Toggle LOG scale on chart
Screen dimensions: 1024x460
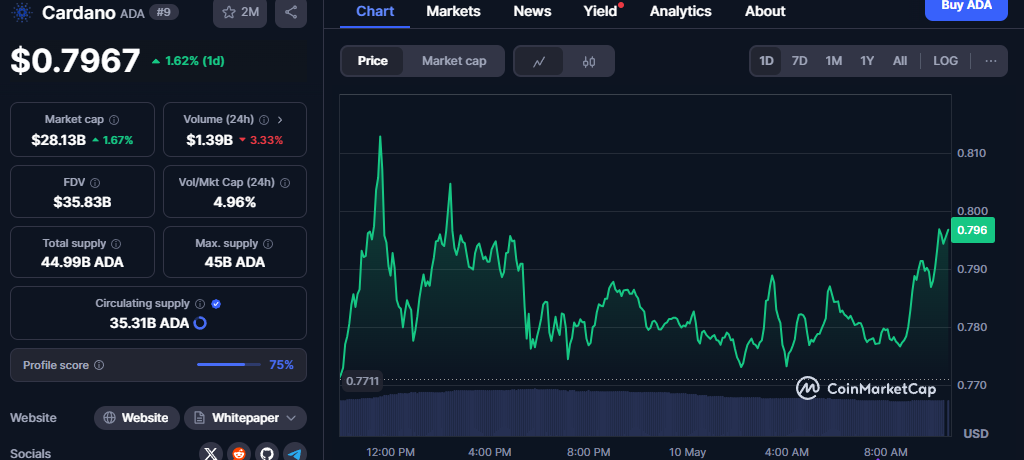pos(945,61)
